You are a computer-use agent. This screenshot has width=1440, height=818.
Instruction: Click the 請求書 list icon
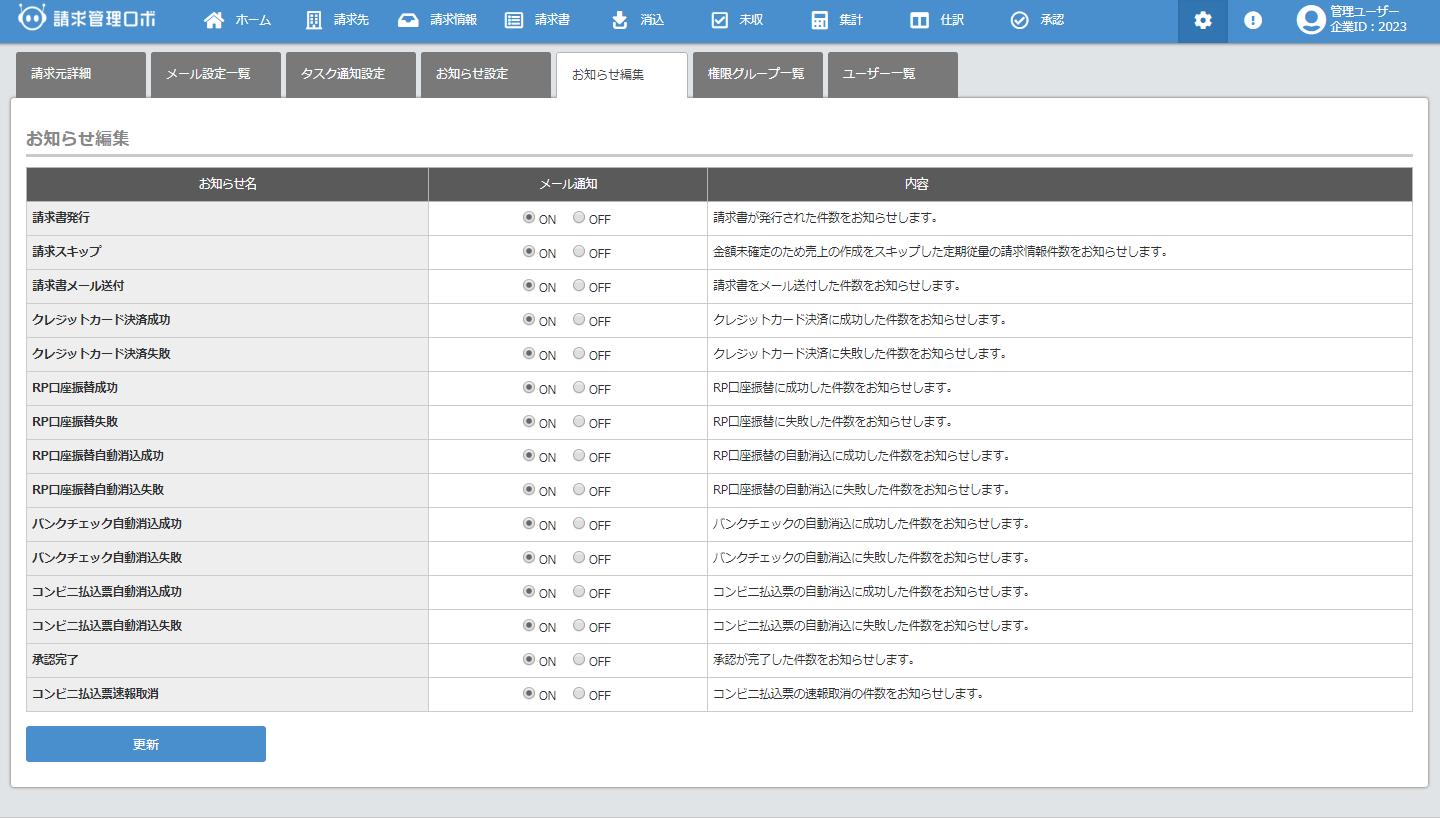(x=514, y=20)
